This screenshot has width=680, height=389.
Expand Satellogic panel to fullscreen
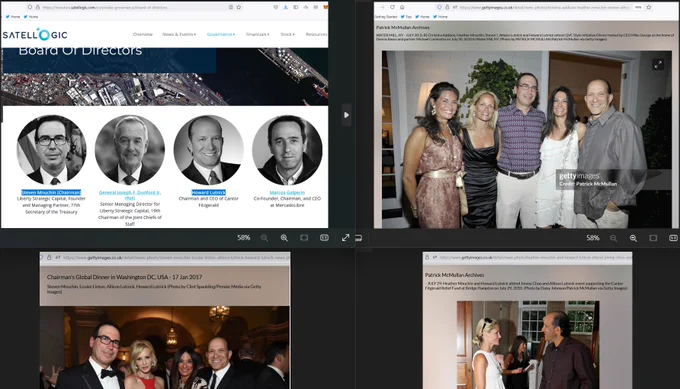point(345,238)
